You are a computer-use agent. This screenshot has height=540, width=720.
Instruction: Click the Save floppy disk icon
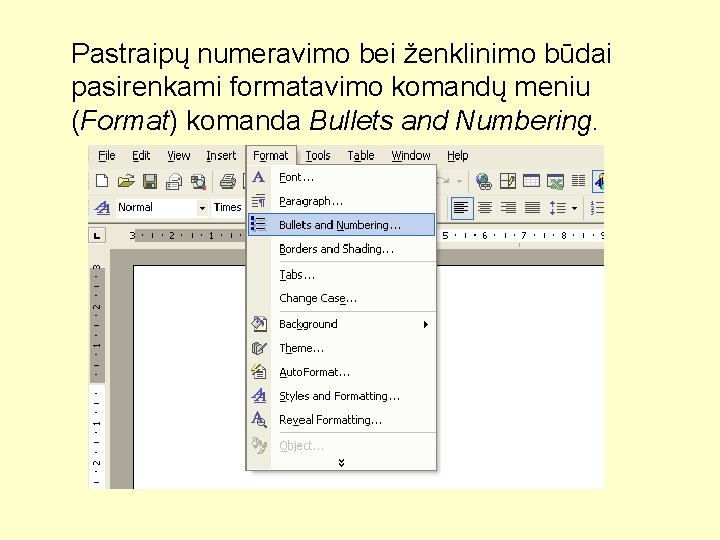(150, 181)
